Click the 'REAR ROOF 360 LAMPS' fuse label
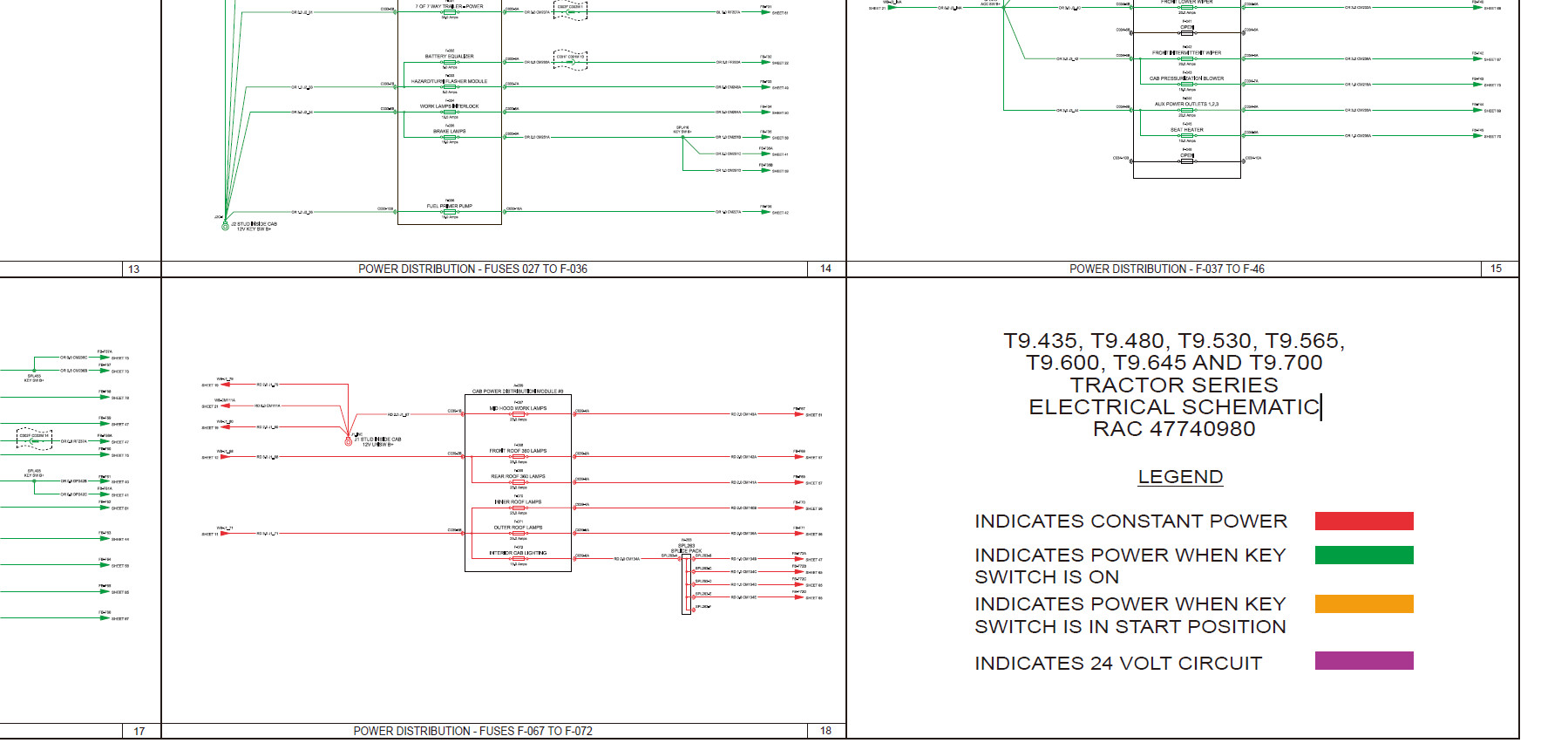 518,476
